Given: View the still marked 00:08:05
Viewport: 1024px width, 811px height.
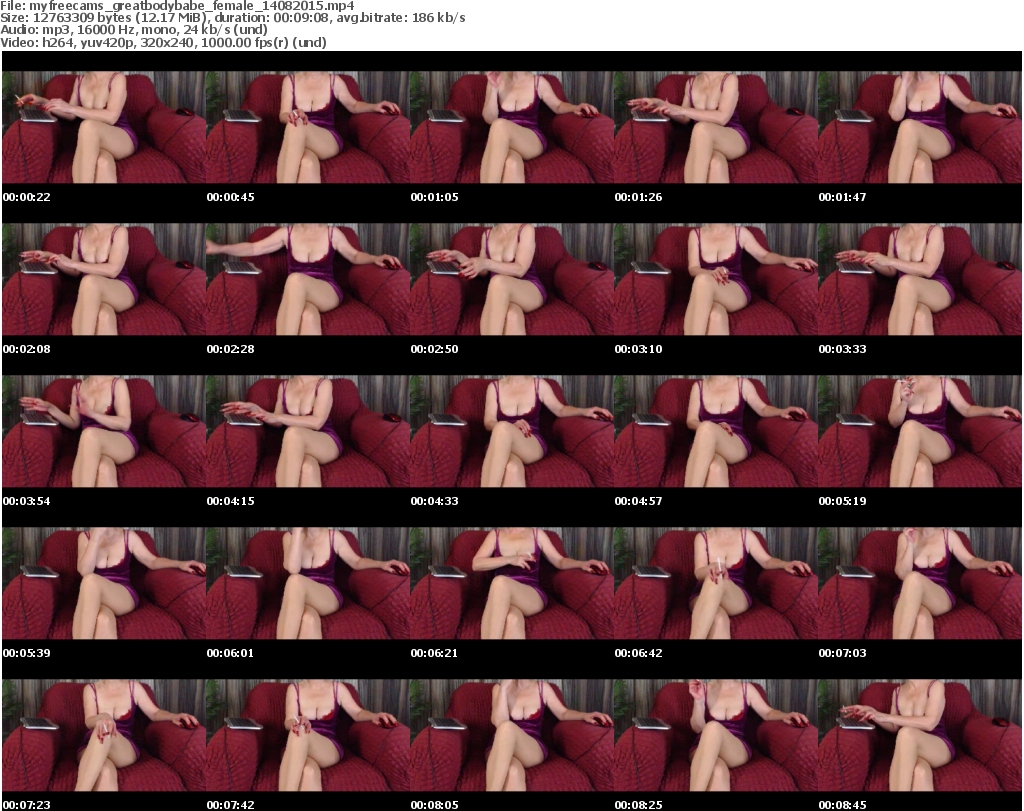Looking at the screenshot, I should click(x=512, y=736).
